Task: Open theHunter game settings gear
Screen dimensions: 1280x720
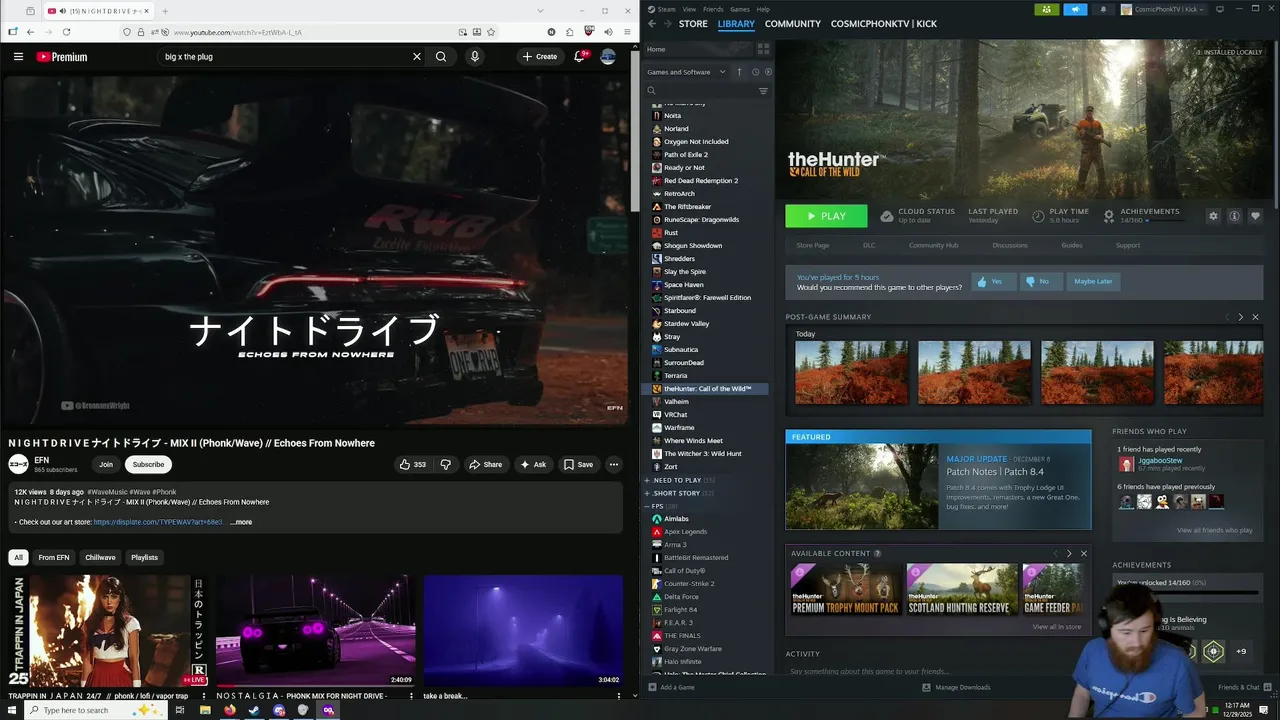Action: coord(1213,216)
